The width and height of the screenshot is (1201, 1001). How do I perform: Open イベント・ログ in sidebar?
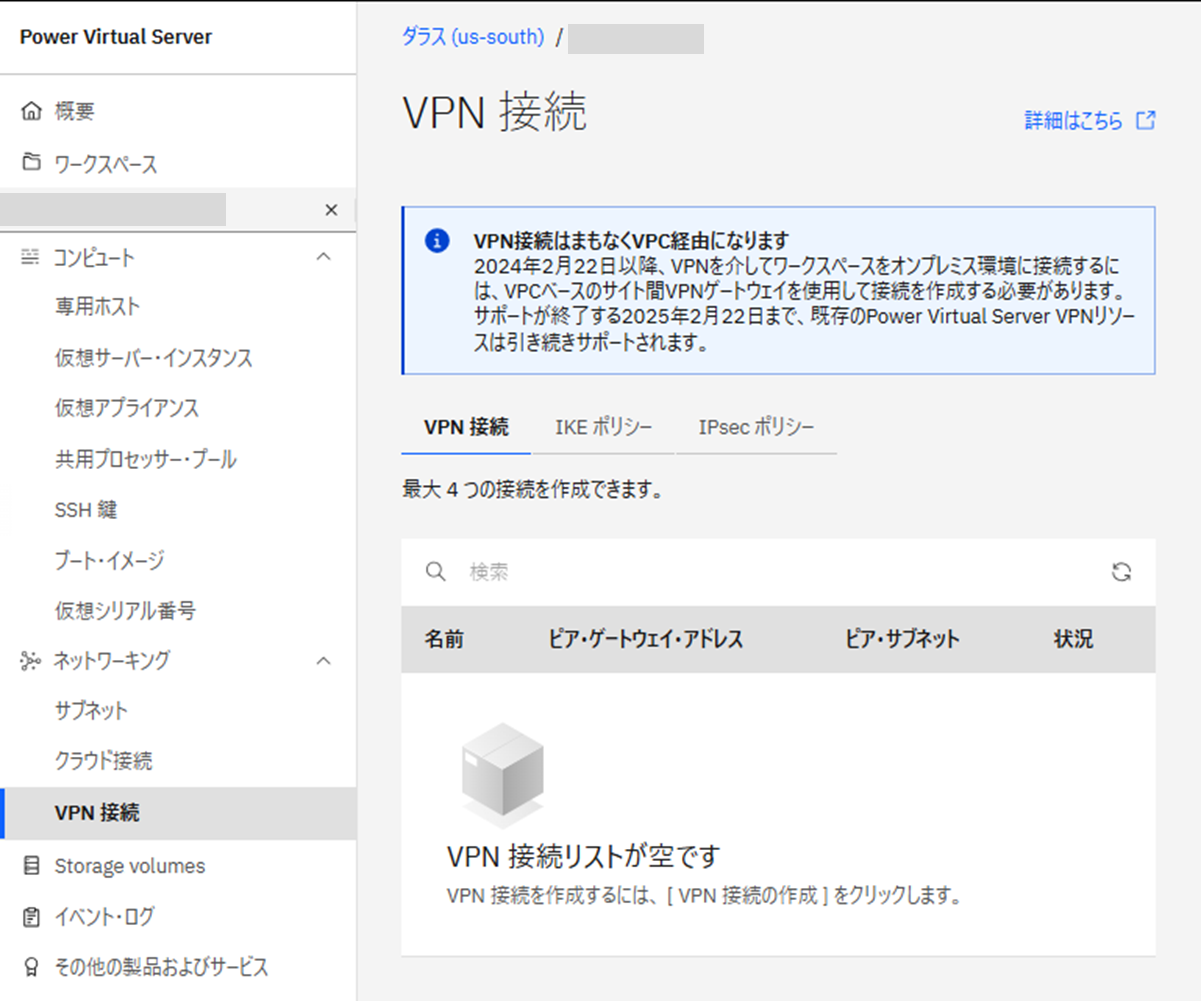[x=104, y=916]
